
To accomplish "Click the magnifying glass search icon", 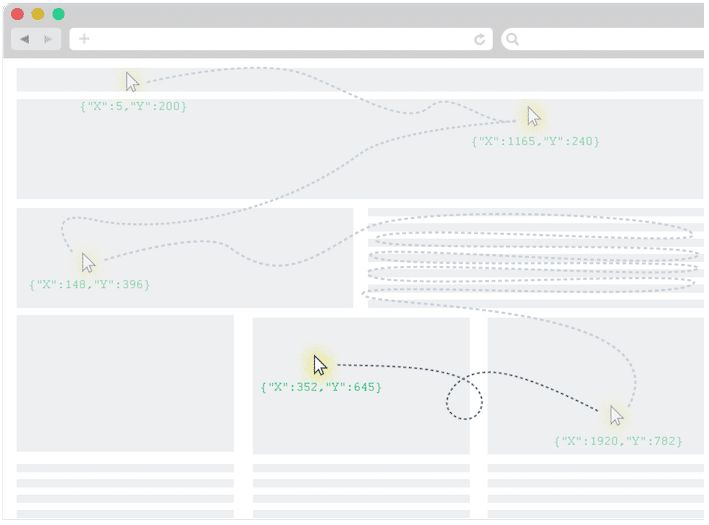I will coord(513,39).
